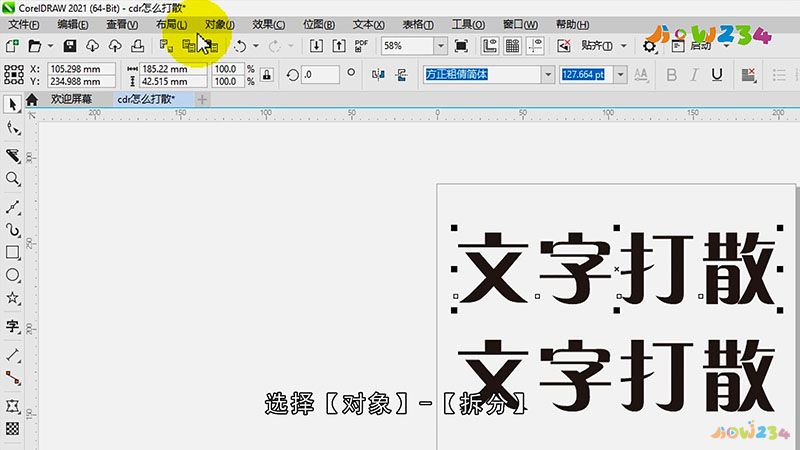Select the Transparency checkerboard tool
Viewport: 800px width, 450px height.
coord(13,429)
